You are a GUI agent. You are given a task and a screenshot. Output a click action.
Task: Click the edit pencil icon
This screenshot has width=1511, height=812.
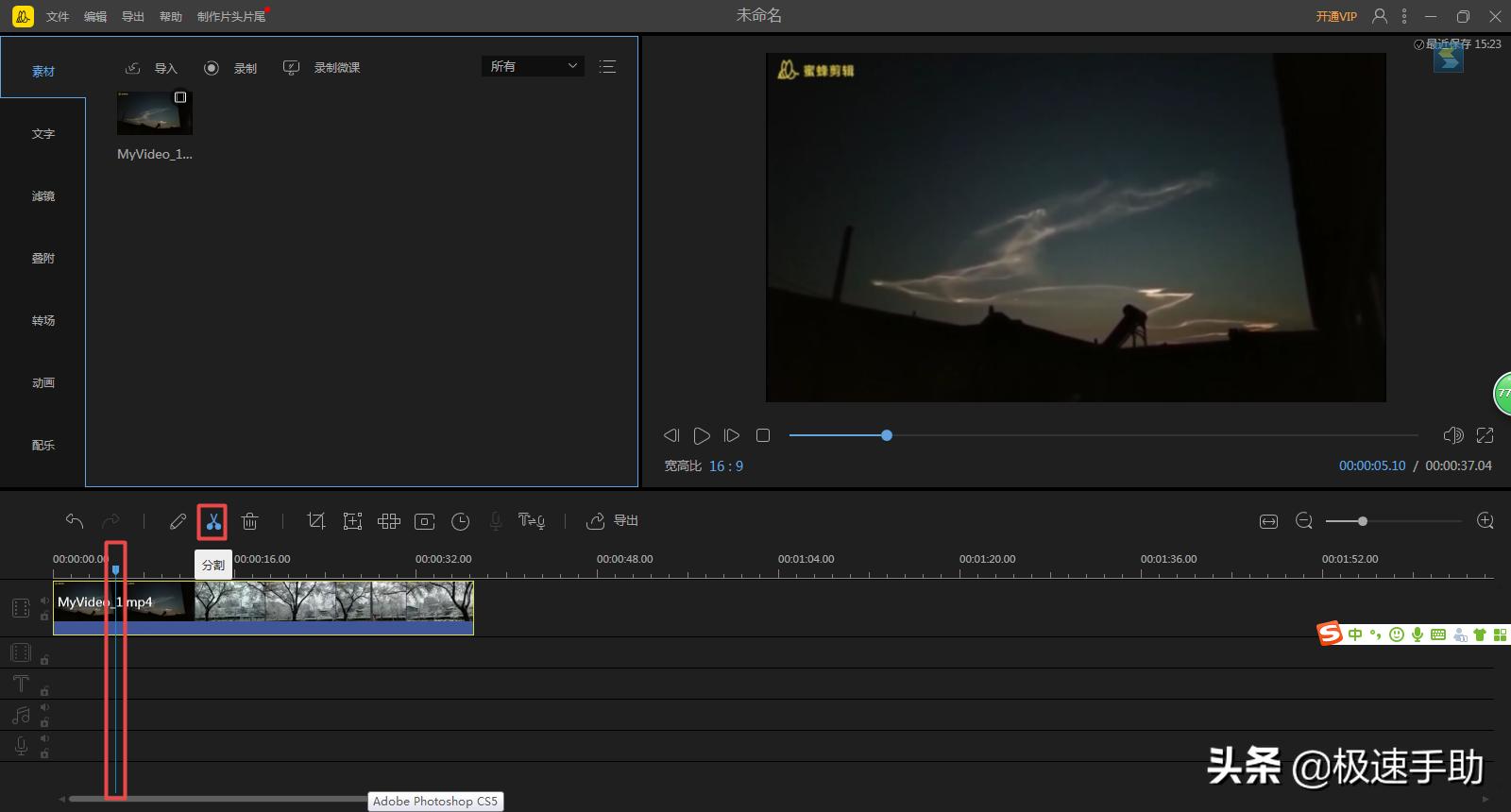pyautogui.click(x=178, y=521)
